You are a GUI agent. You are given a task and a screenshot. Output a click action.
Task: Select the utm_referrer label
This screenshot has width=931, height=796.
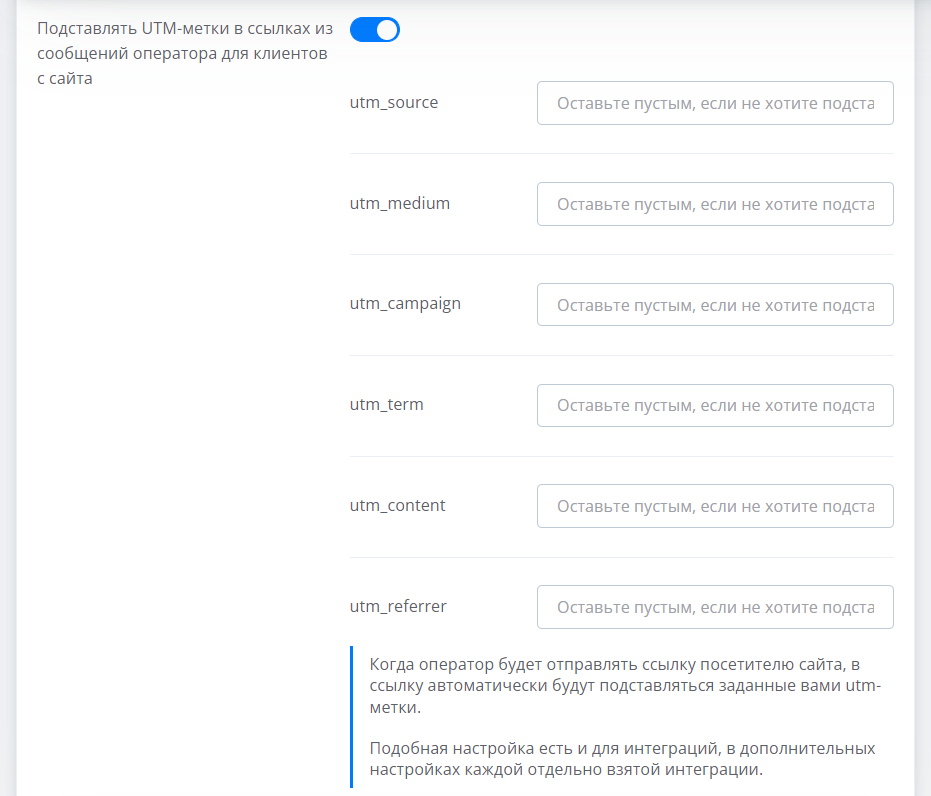[x=398, y=607]
